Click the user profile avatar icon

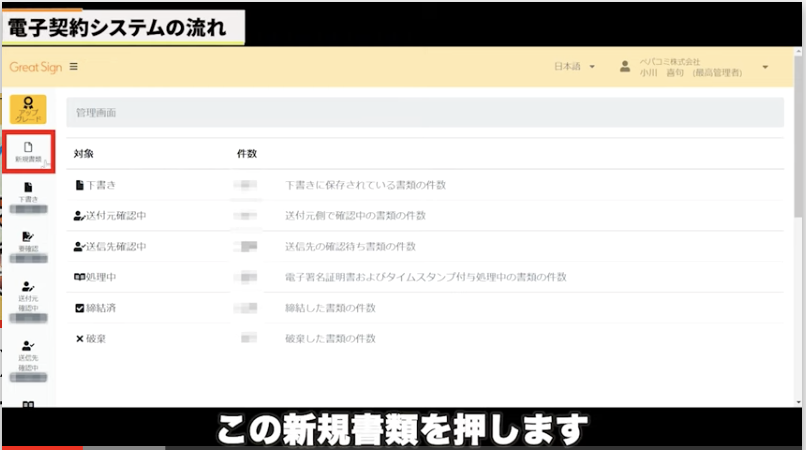(625, 67)
